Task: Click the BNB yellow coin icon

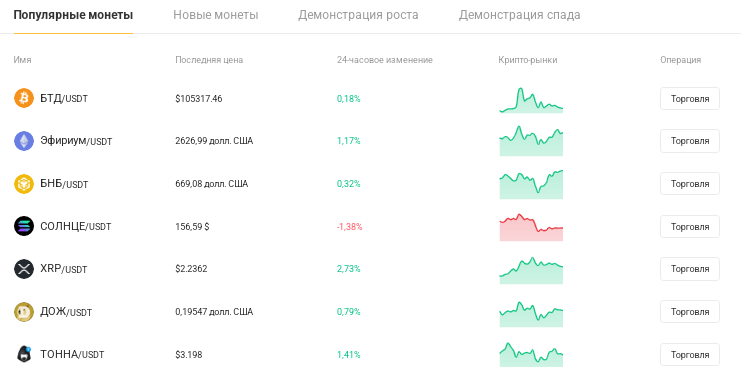Action: [24, 184]
